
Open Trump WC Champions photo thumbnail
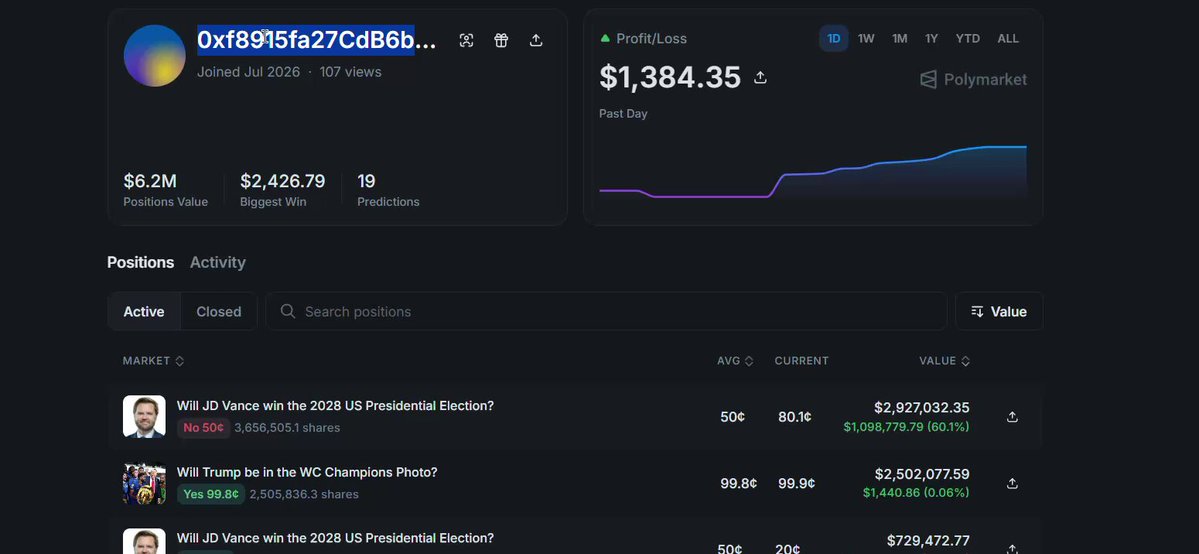pos(144,483)
